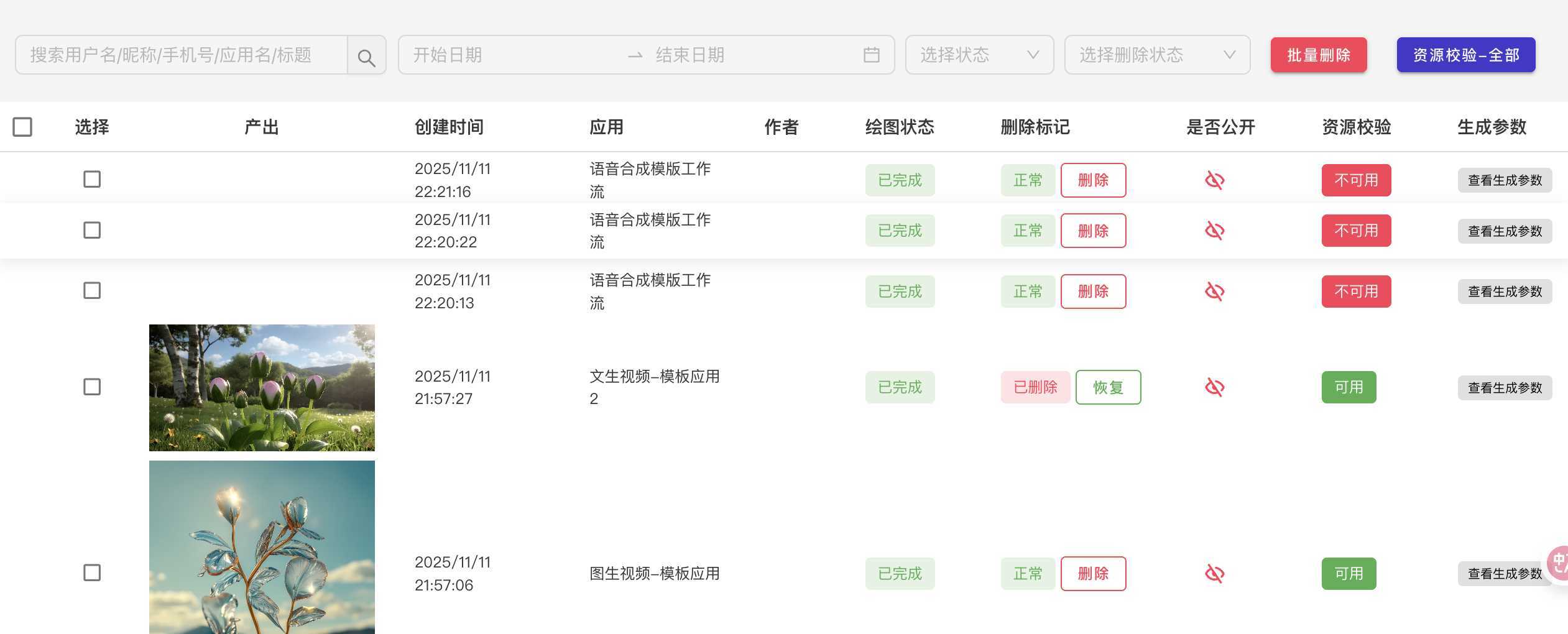Click hidden-eye icon for the 22:20:13 record

pos(1214,292)
